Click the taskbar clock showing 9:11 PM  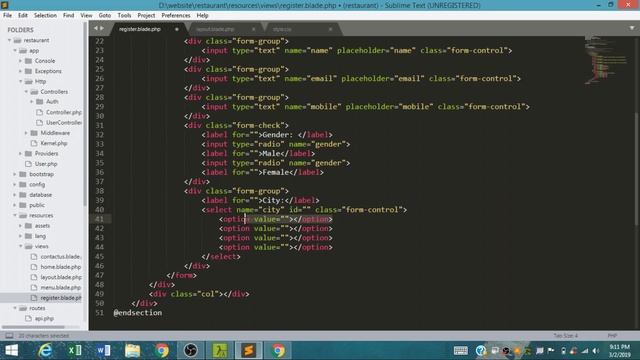point(620,351)
